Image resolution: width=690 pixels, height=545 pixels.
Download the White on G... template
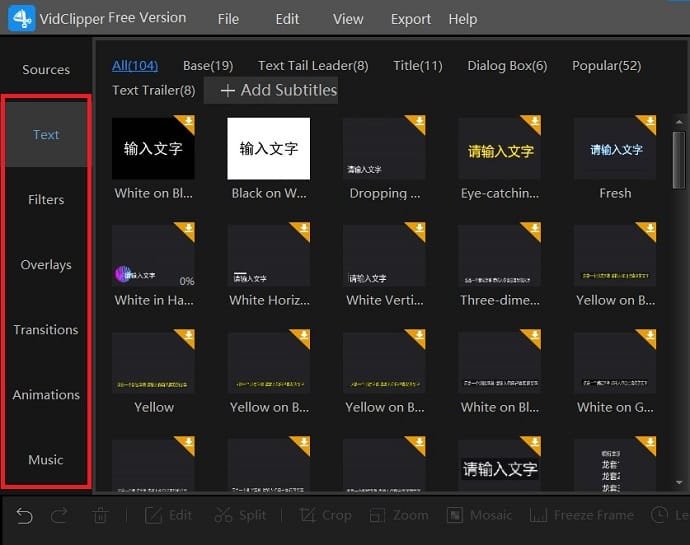point(650,335)
